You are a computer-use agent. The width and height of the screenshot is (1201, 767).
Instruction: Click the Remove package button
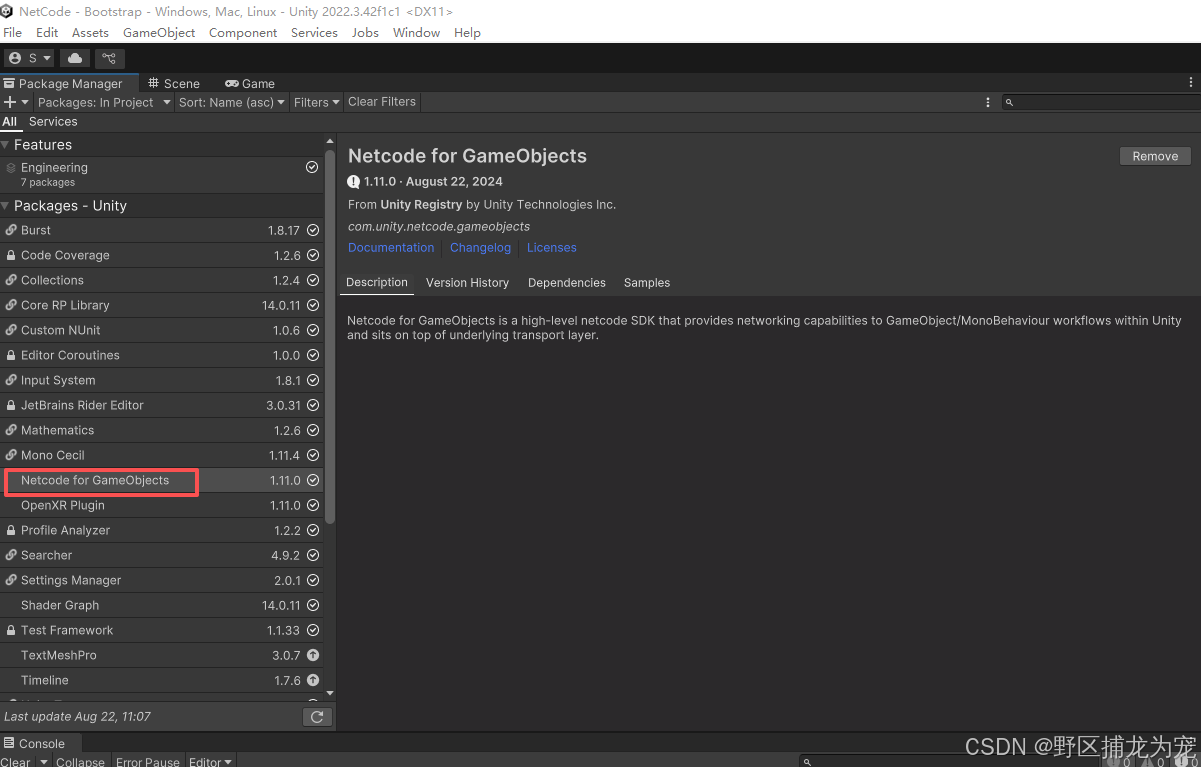pos(1155,156)
